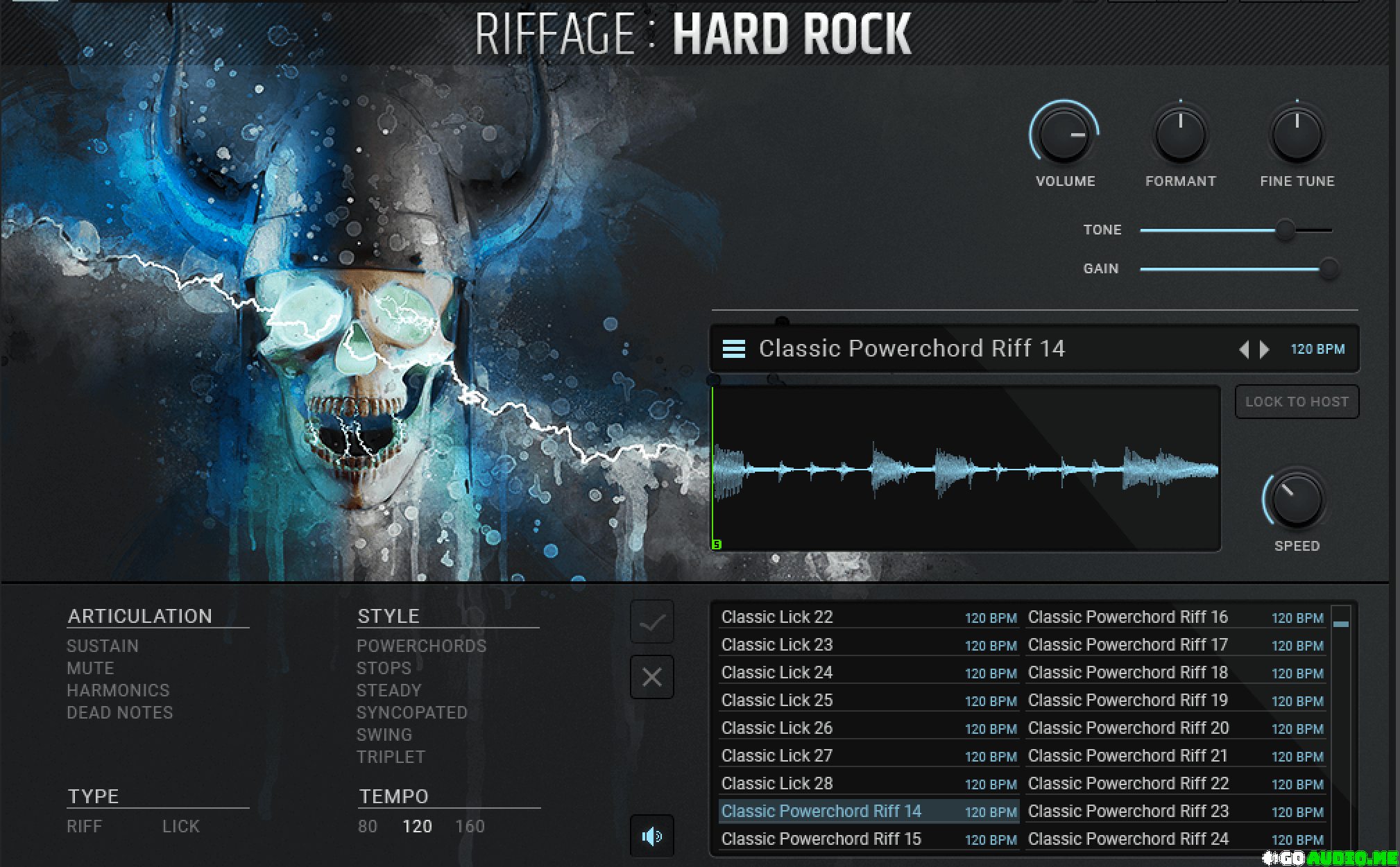Image resolution: width=1400 pixels, height=867 pixels.
Task: Select Classic Powerchord Riff 16 in the list
Action: [1176, 617]
